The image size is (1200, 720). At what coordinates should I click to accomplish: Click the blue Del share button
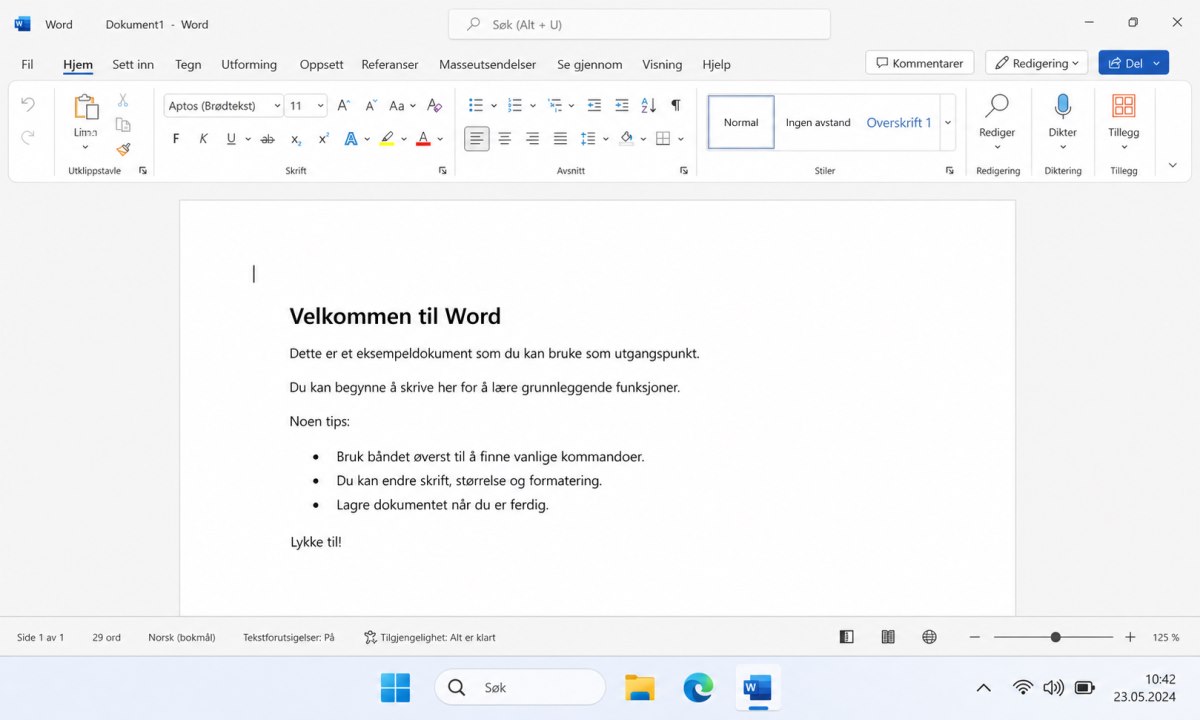(x=1133, y=63)
